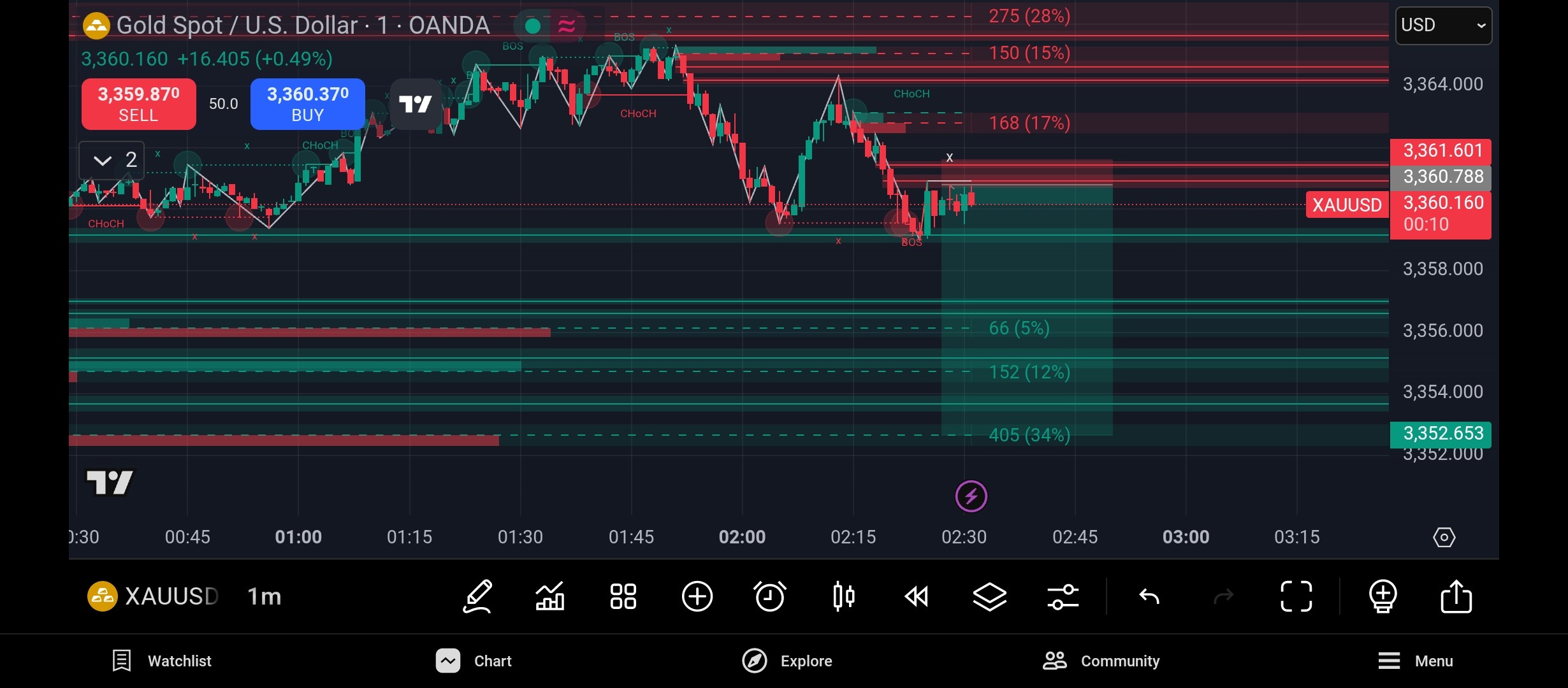
Task: Tap the add symbol plus icon
Action: click(697, 597)
